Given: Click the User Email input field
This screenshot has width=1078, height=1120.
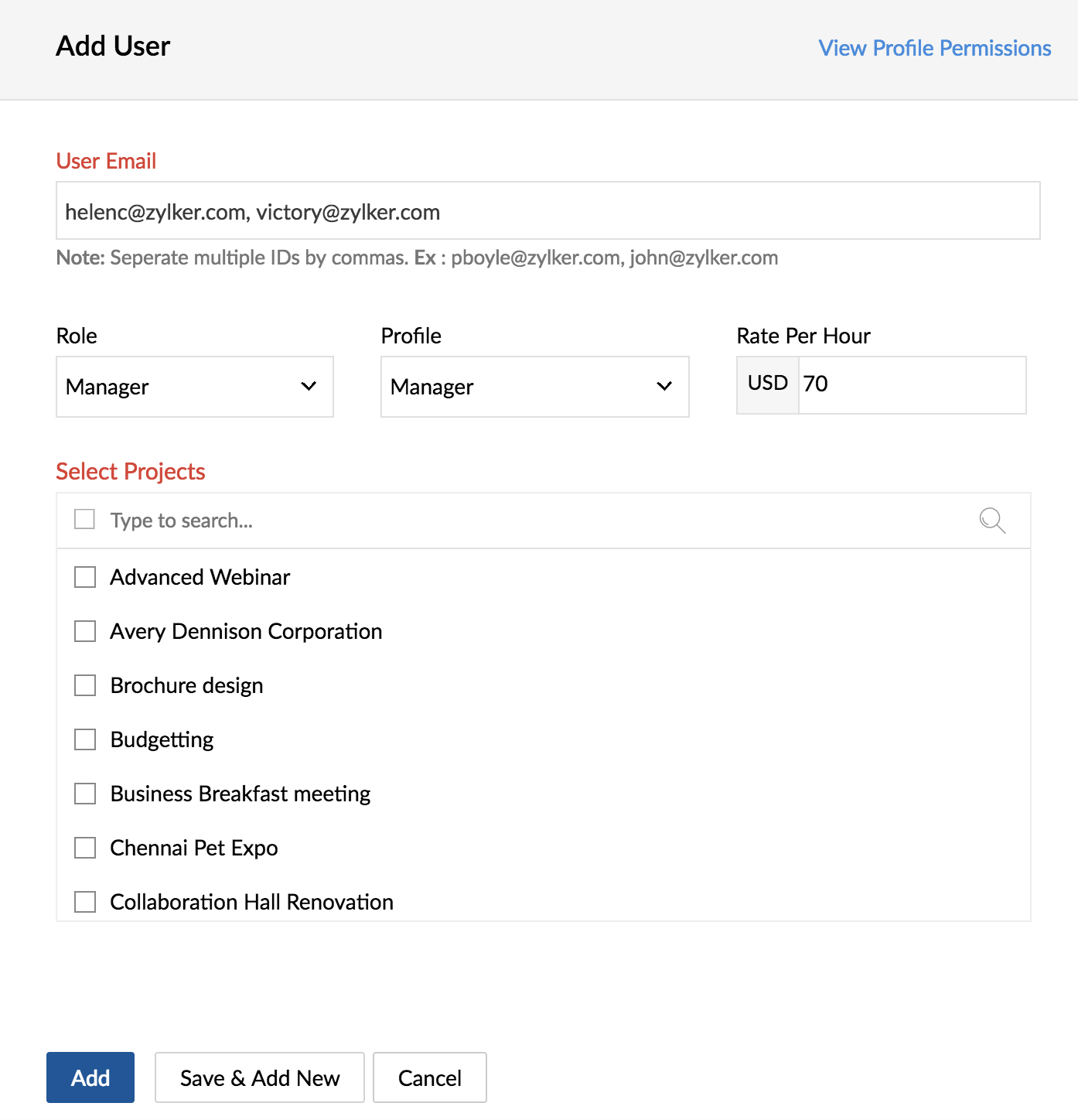Looking at the screenshot, I should [548, 211].
